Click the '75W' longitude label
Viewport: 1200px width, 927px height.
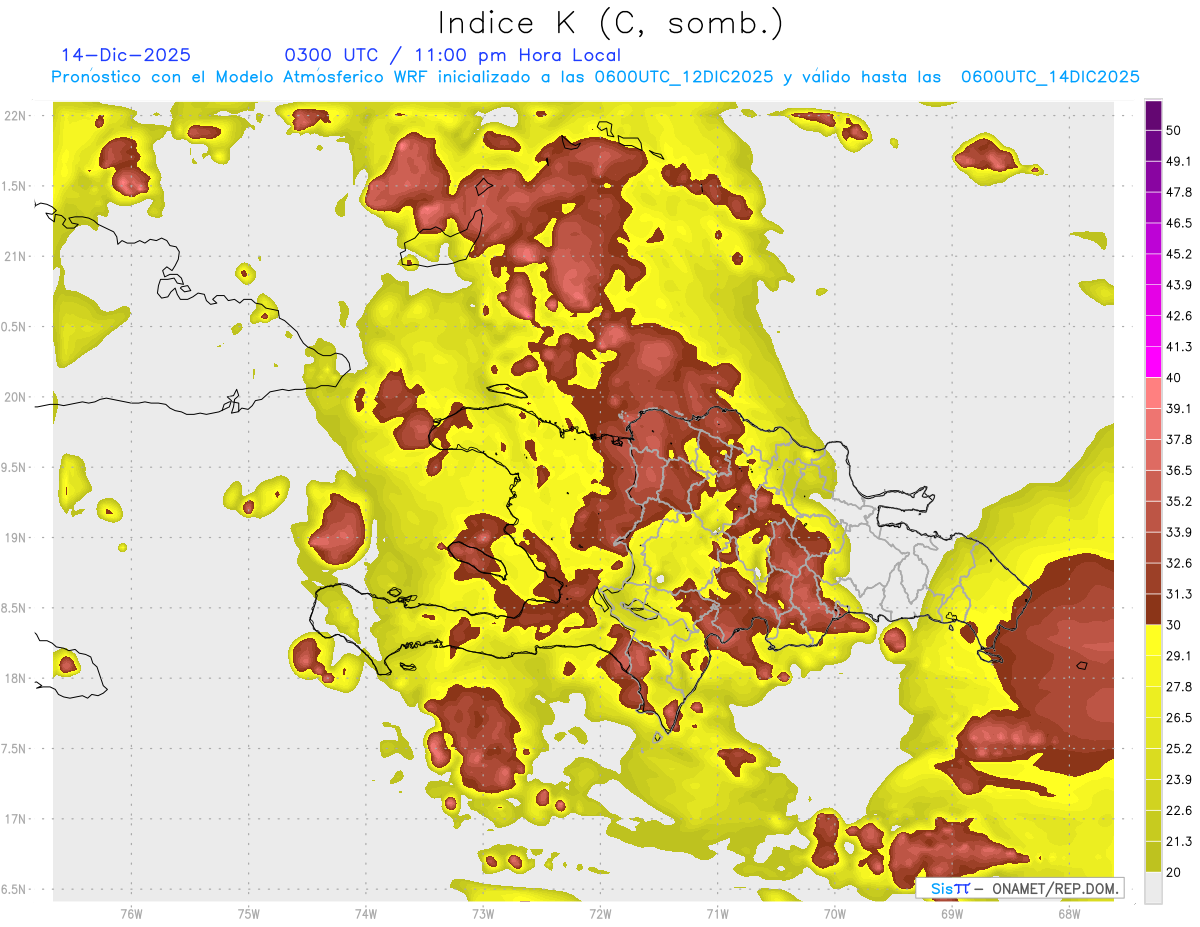248,914
